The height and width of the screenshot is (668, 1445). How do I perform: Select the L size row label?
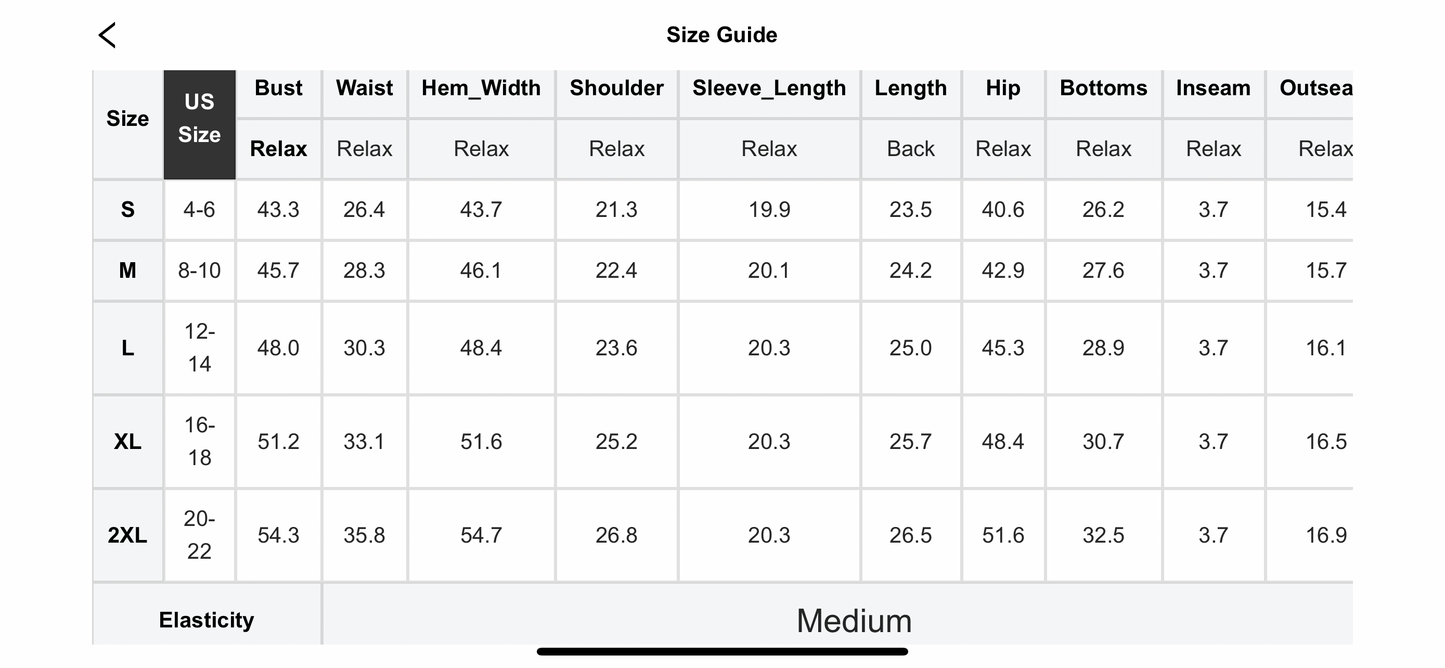tap(128, 348)
